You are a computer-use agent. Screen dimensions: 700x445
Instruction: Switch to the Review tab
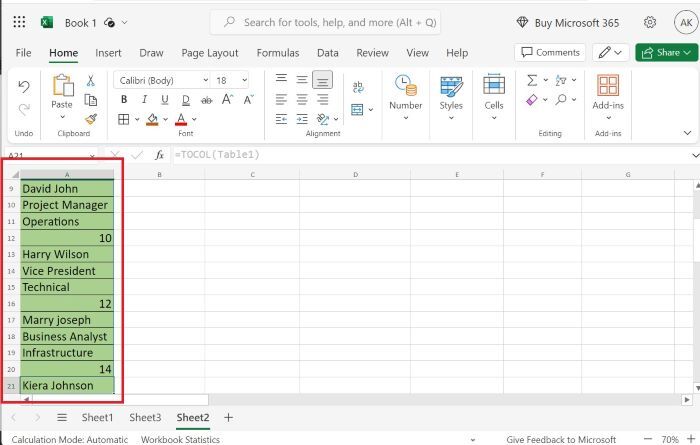pyautogui.click(x=372, y=53)
